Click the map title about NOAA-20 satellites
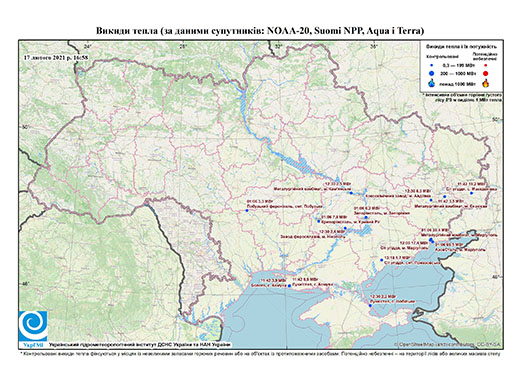Image resolution: width=520 pixels, height=368 pixels. tap(260, 31)
